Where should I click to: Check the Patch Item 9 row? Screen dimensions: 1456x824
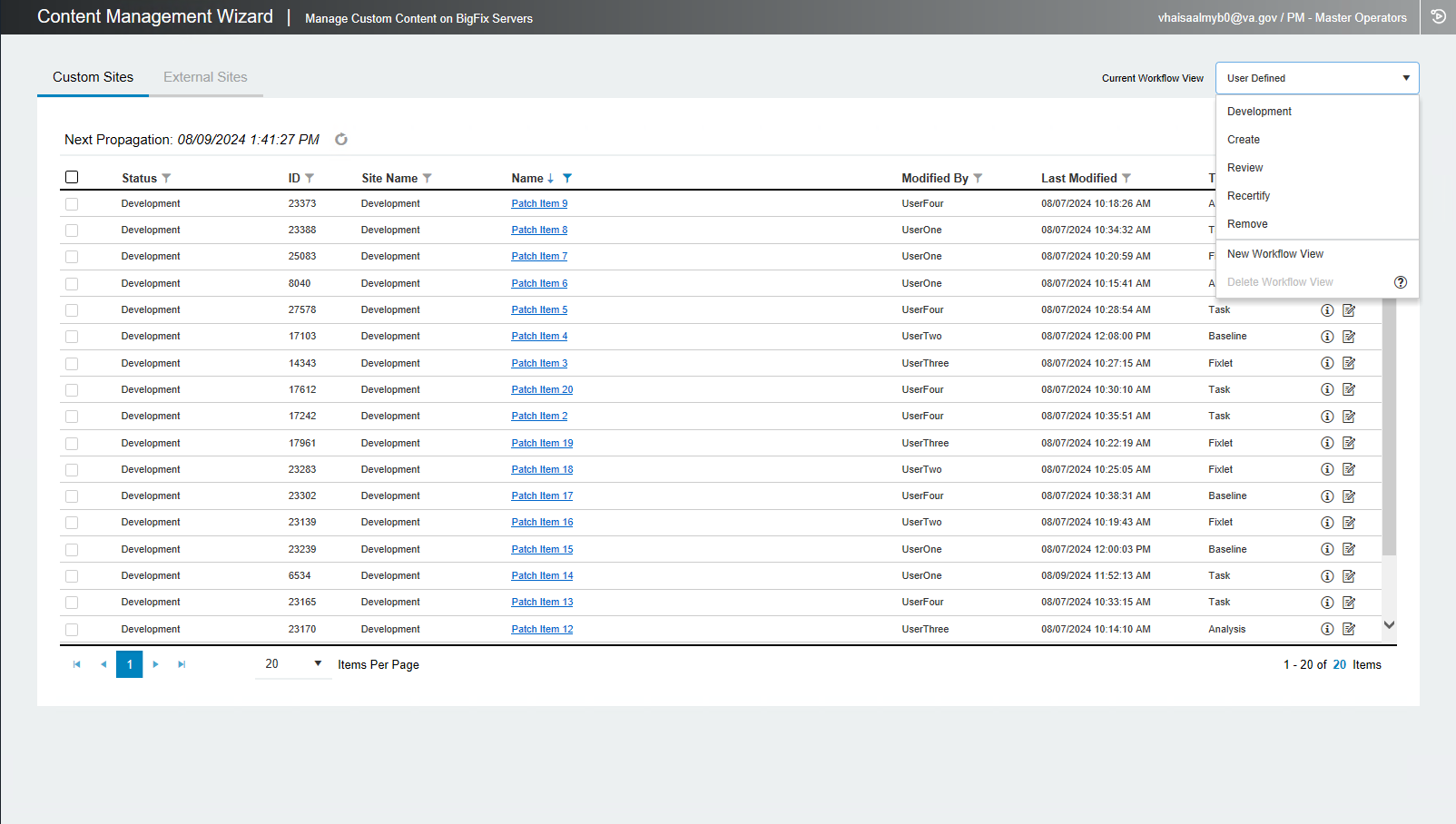(x=72, y=204)
